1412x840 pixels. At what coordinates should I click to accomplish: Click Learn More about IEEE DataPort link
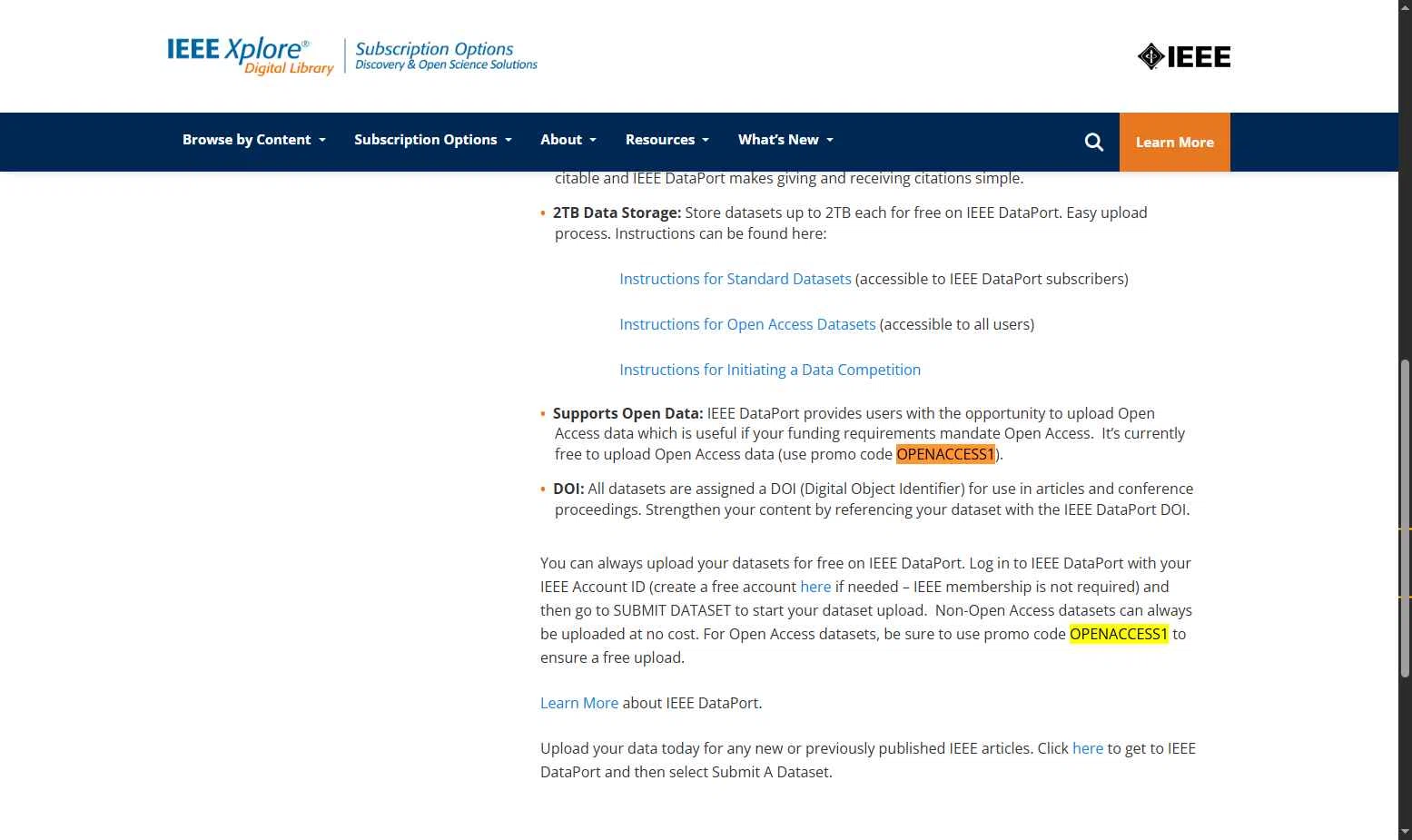[x=579, y=703]
